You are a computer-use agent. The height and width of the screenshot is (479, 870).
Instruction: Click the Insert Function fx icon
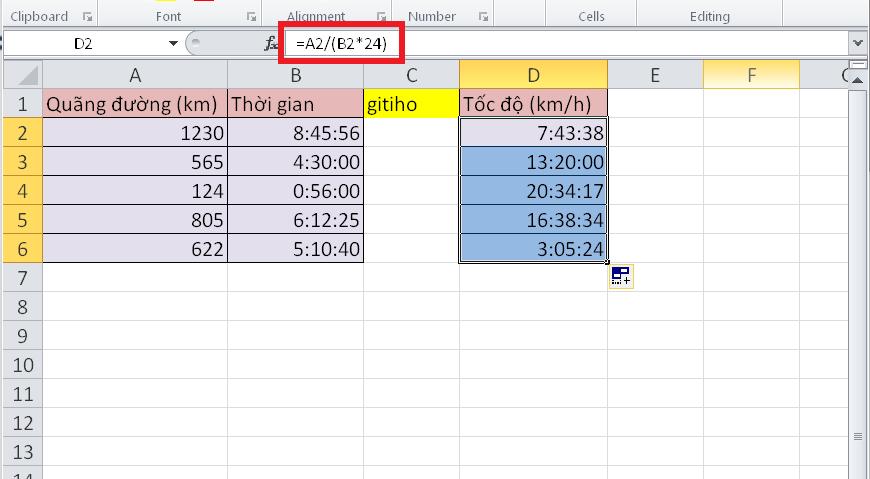(271, 43)
